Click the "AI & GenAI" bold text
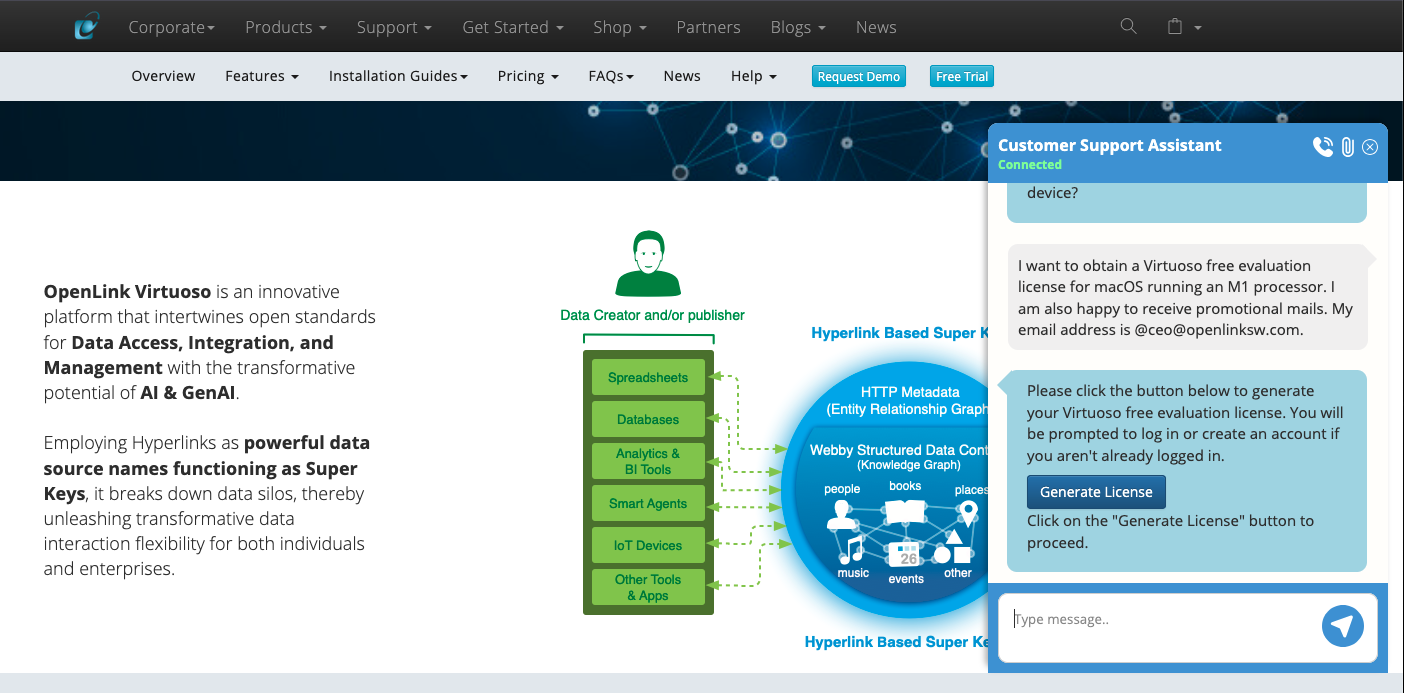The image size is (1404, 693). (187, 393)
